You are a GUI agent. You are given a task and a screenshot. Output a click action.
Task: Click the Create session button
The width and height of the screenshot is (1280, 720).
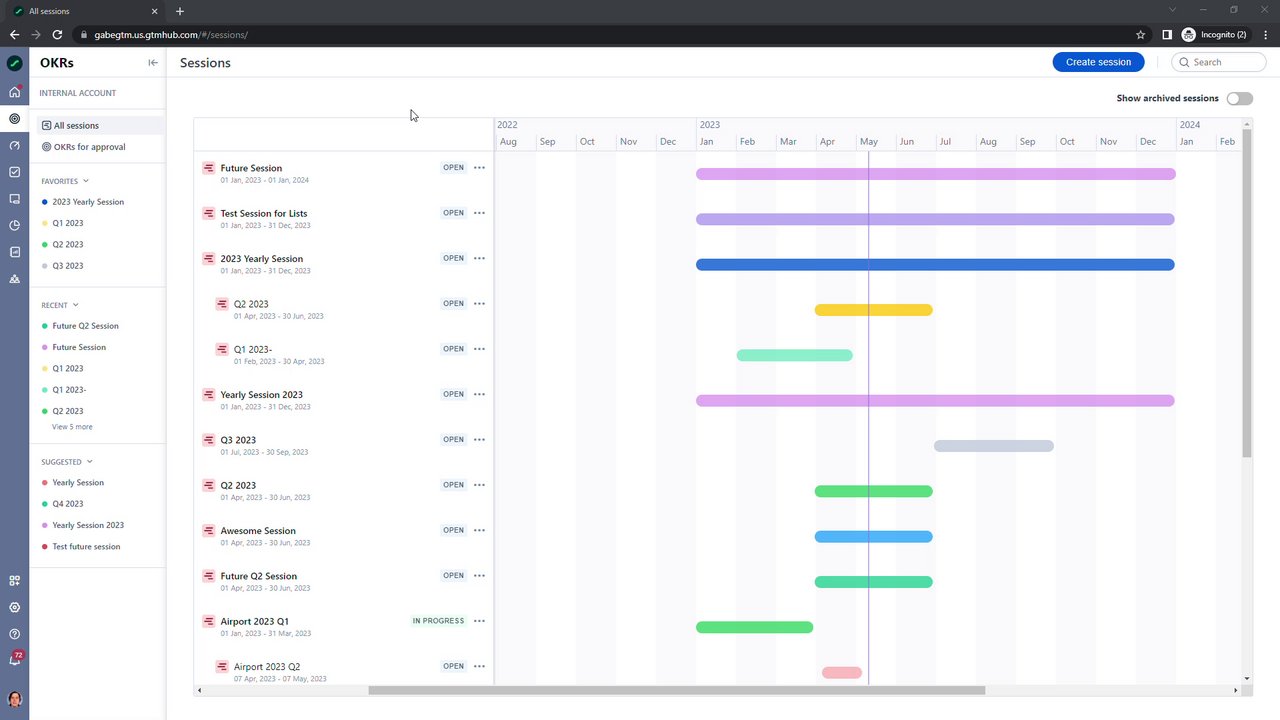(x=1098, y=62)
